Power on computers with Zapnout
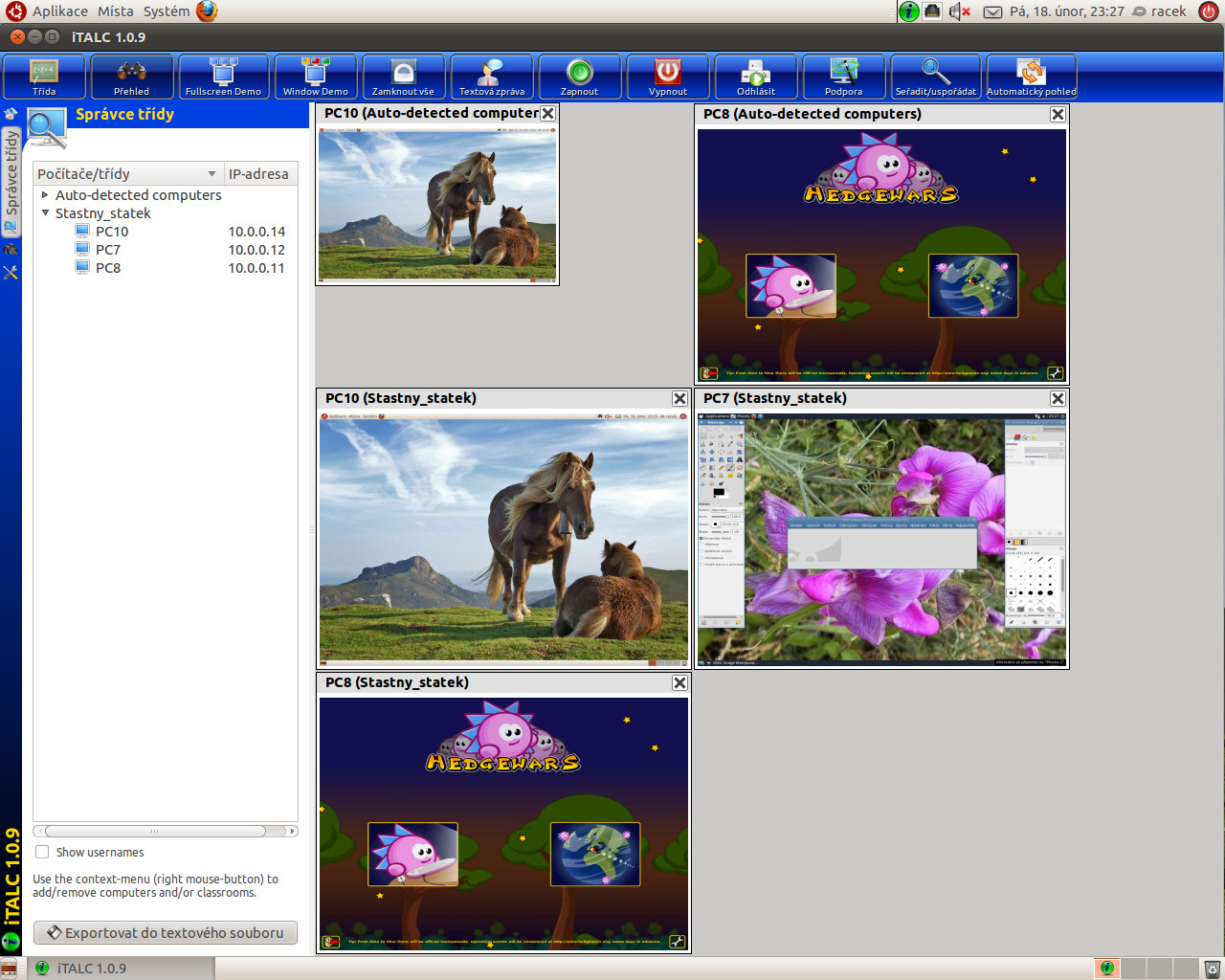 pyautogui.click(x=579, y=77)
